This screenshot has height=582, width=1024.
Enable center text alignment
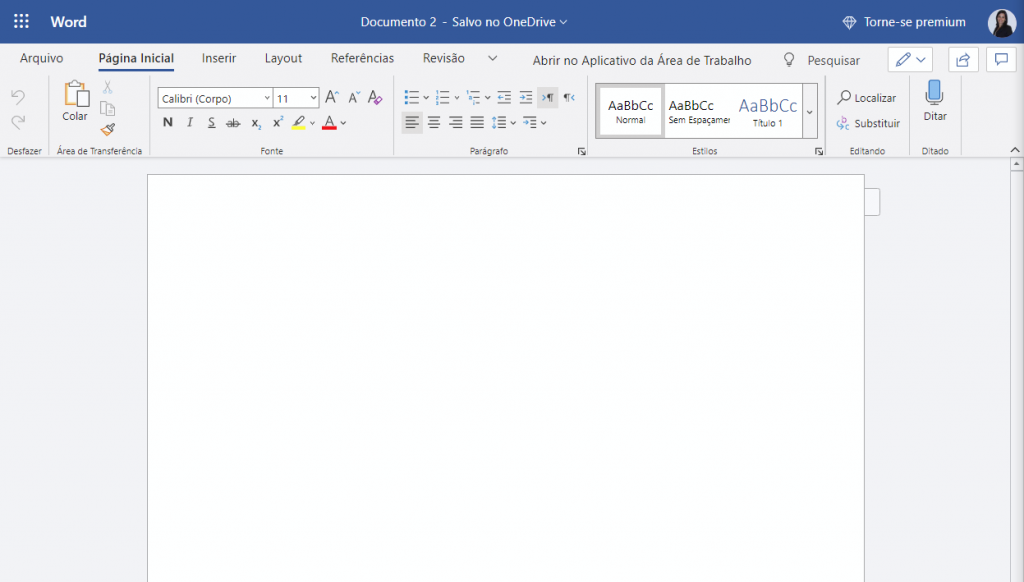click(433, 122)
